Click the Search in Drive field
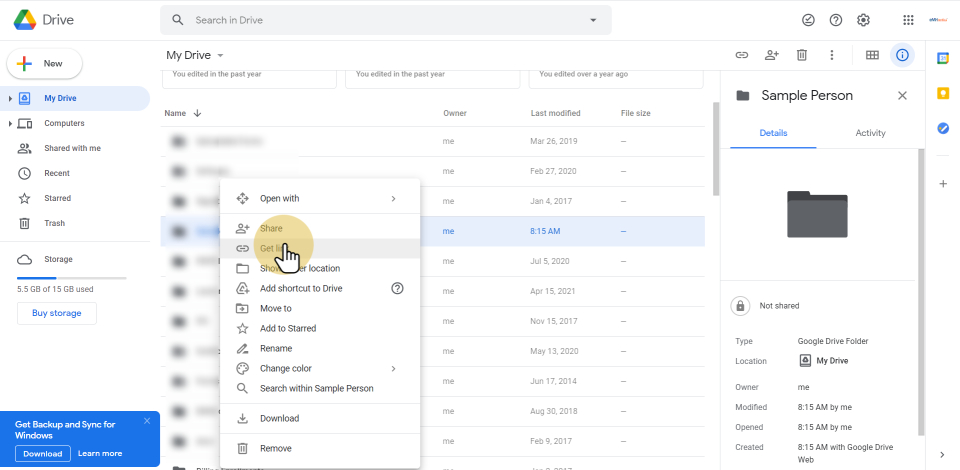Viewport: 960px width, 470px height. point(385,20)
